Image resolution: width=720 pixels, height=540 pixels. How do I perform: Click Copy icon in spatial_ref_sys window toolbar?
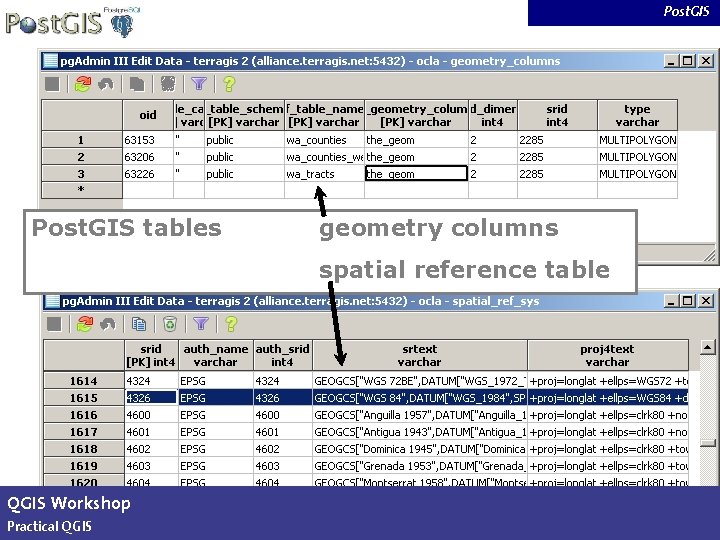pyautogui.click(x=139, y=324)
